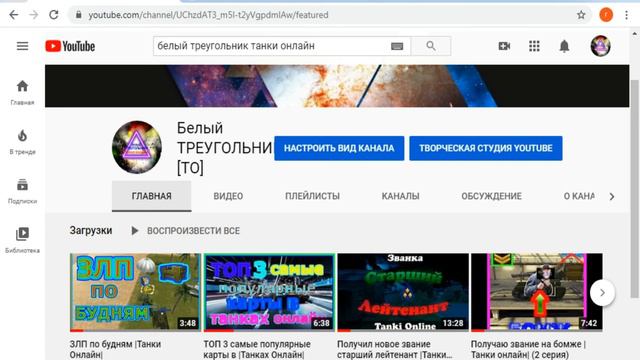
Task: Click the page vertical scrollbar
Action: pos(634,188)
